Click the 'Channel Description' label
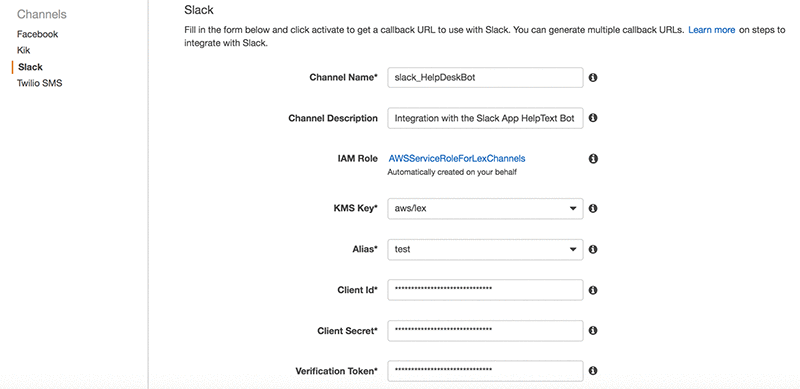This screenshot has width=800, height=389. coord(333,118)
